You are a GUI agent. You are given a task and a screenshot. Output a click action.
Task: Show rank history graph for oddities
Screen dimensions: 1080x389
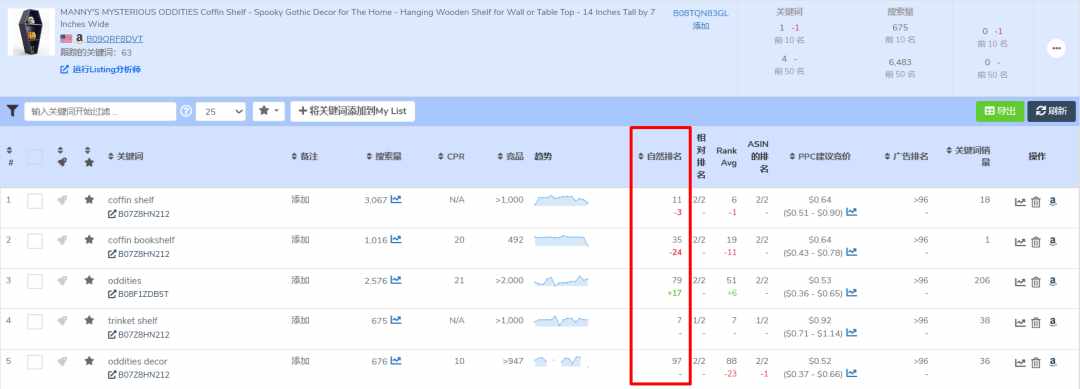pyautogui.click(x=1020, y=283)
